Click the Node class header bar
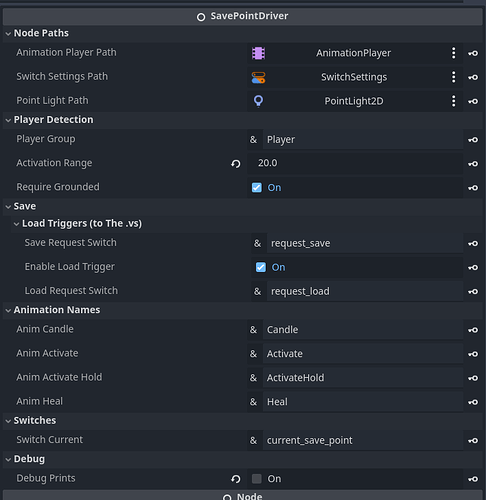 243,495
